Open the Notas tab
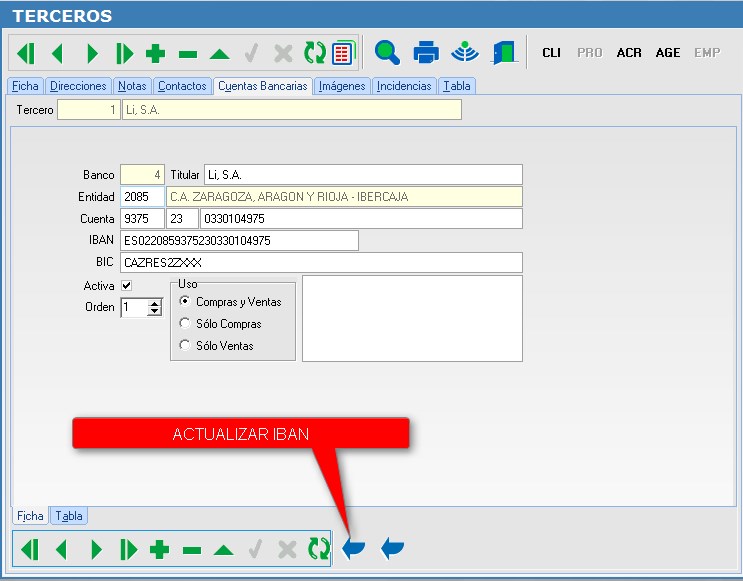Screen dimensions: 743x581 (x=132, y=86)
